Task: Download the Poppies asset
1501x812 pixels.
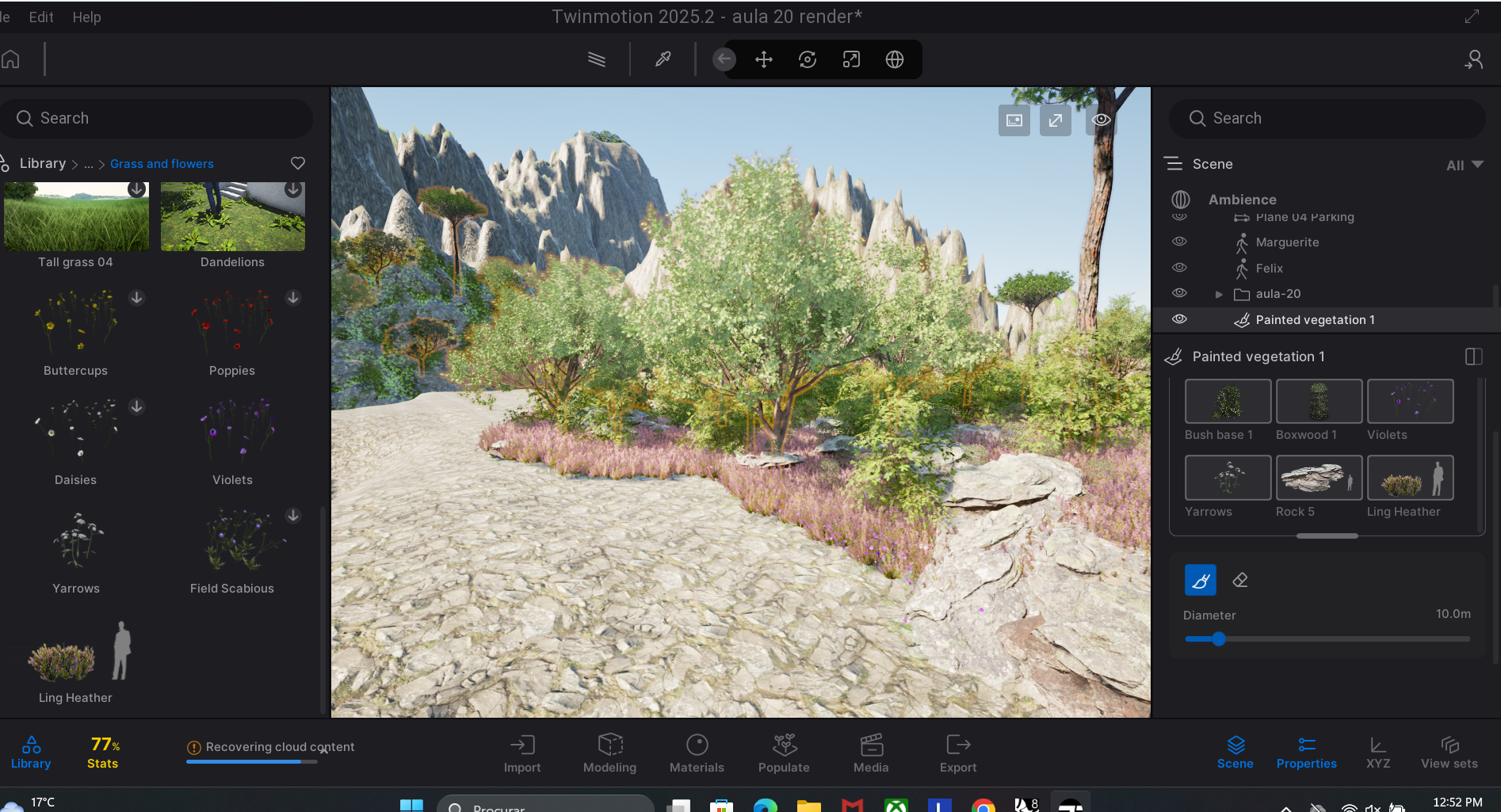Action: point(293,298)
